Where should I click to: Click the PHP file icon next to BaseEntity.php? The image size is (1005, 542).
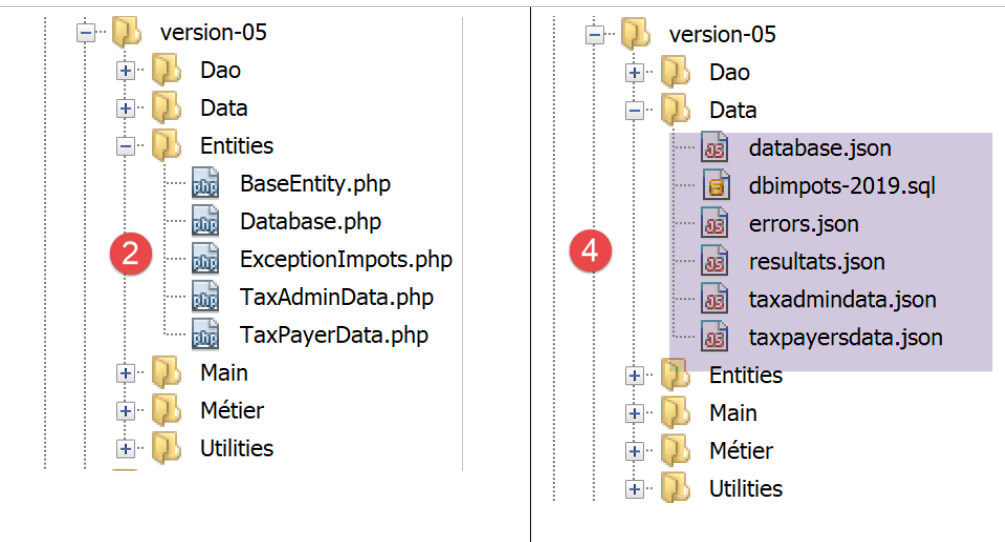coord(205,185)
